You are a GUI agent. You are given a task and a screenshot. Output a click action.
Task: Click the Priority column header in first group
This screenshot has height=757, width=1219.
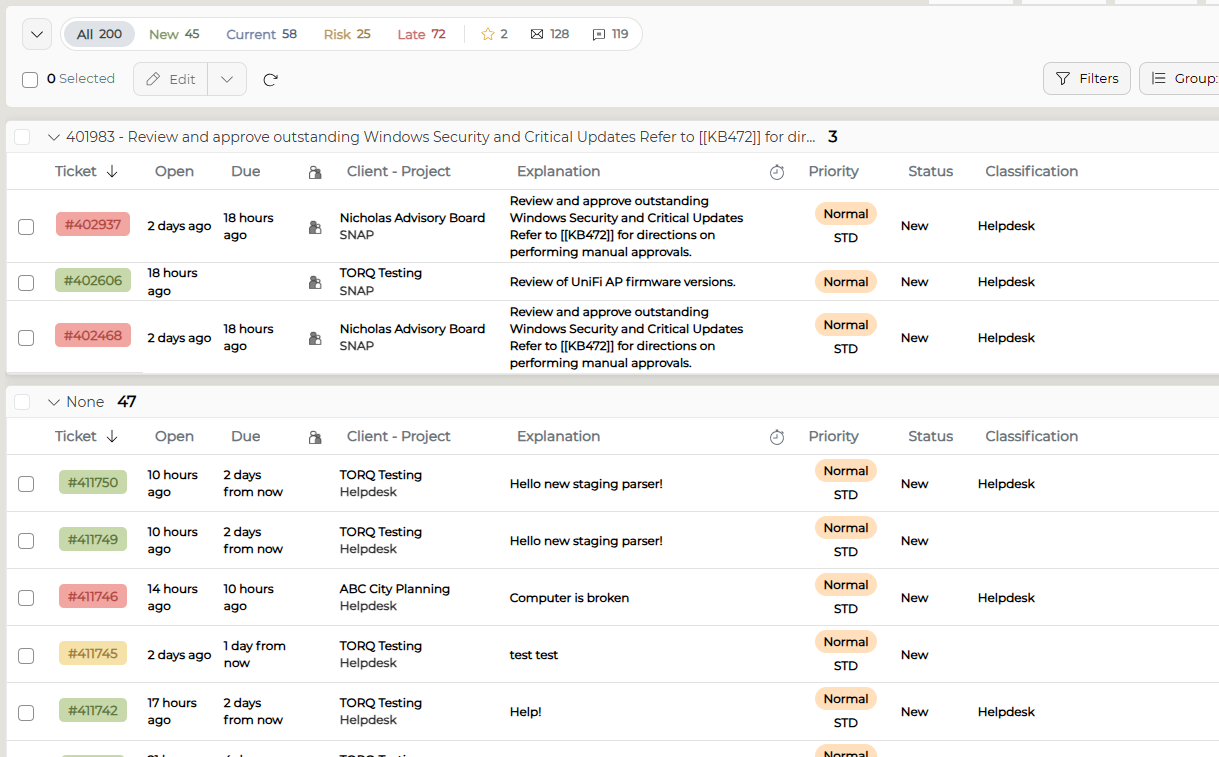pyautogui.click(x=834, y=172)
